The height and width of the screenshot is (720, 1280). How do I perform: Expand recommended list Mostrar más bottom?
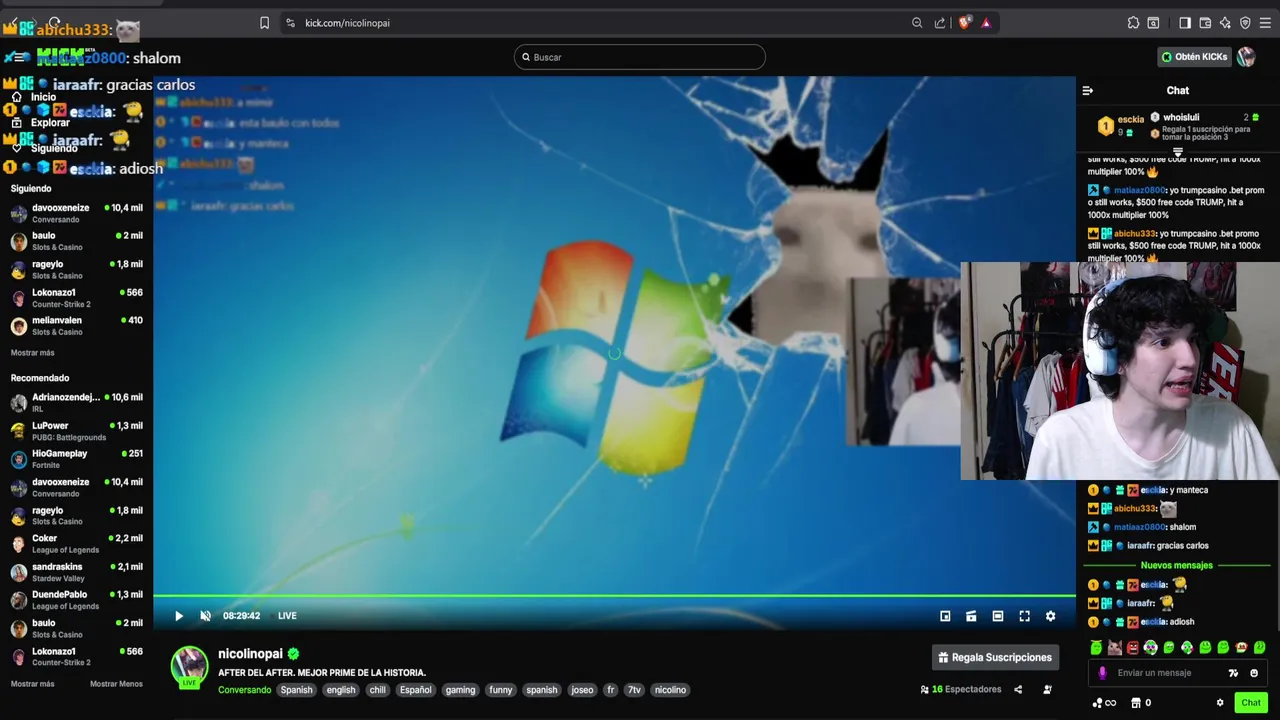(x=33, y=684)
